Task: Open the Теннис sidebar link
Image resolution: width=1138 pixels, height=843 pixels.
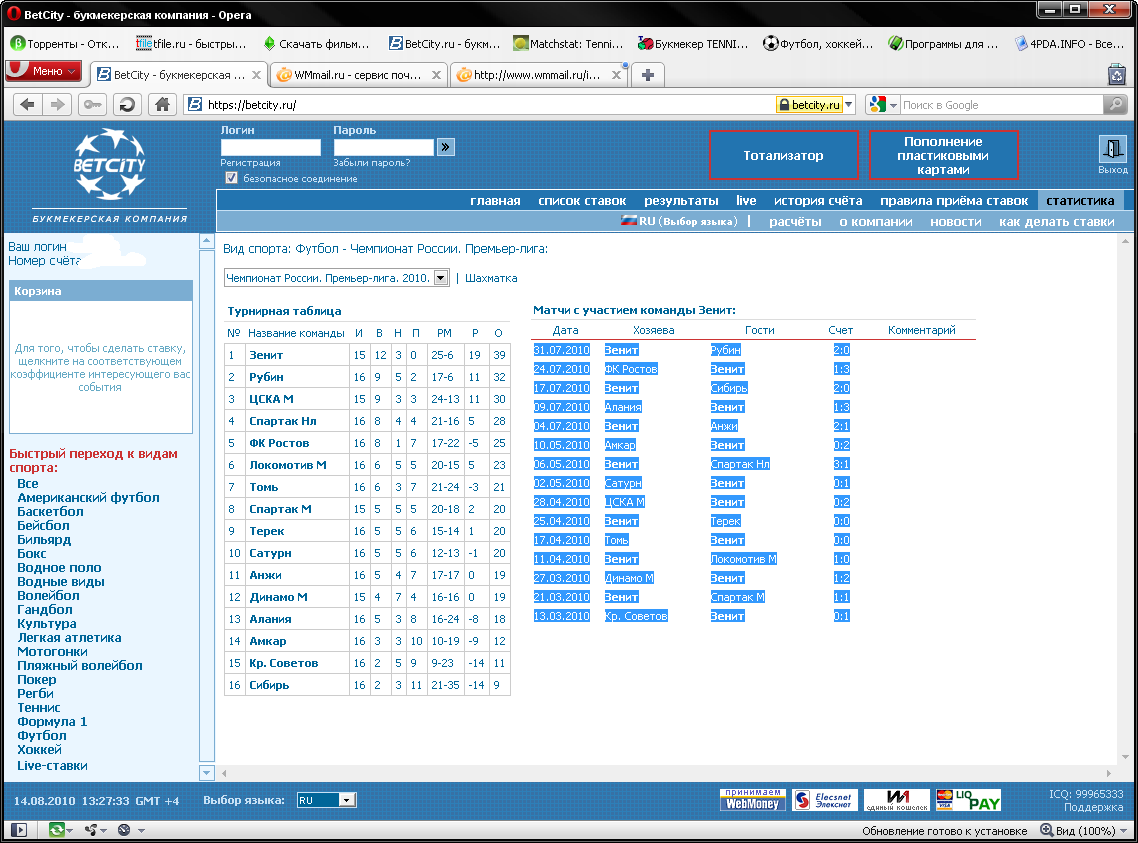Action: 38,707
